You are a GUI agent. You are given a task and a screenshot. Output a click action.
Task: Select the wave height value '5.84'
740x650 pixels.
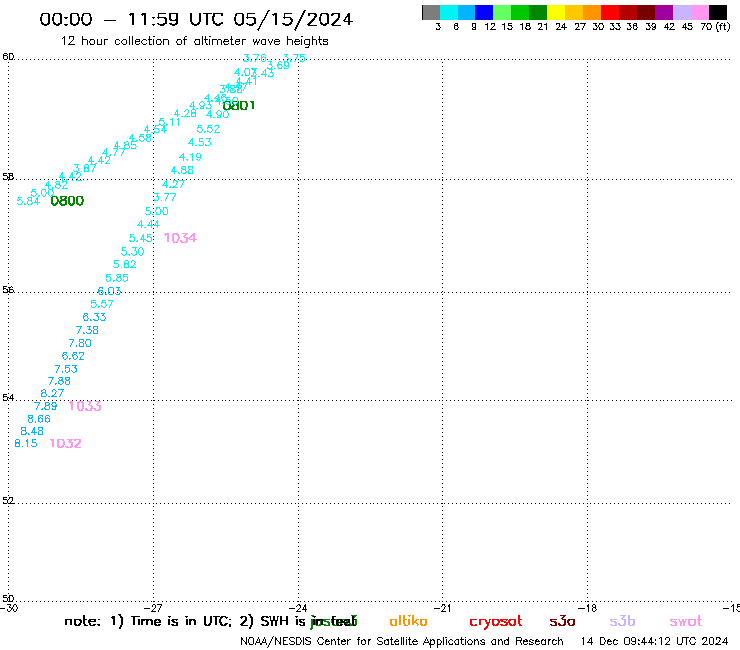[x=28, y=201]
